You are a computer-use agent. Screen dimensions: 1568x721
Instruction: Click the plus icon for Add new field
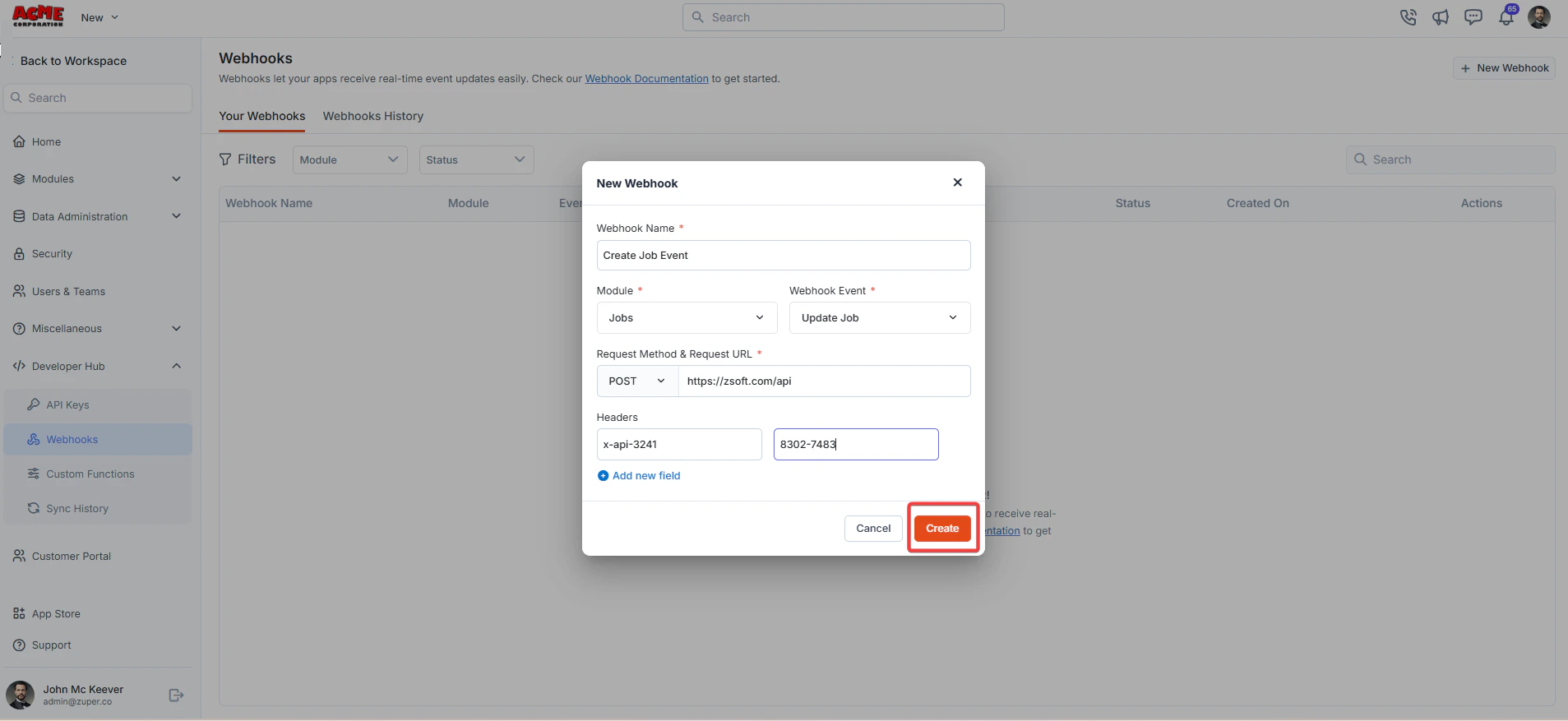point(603,476)
